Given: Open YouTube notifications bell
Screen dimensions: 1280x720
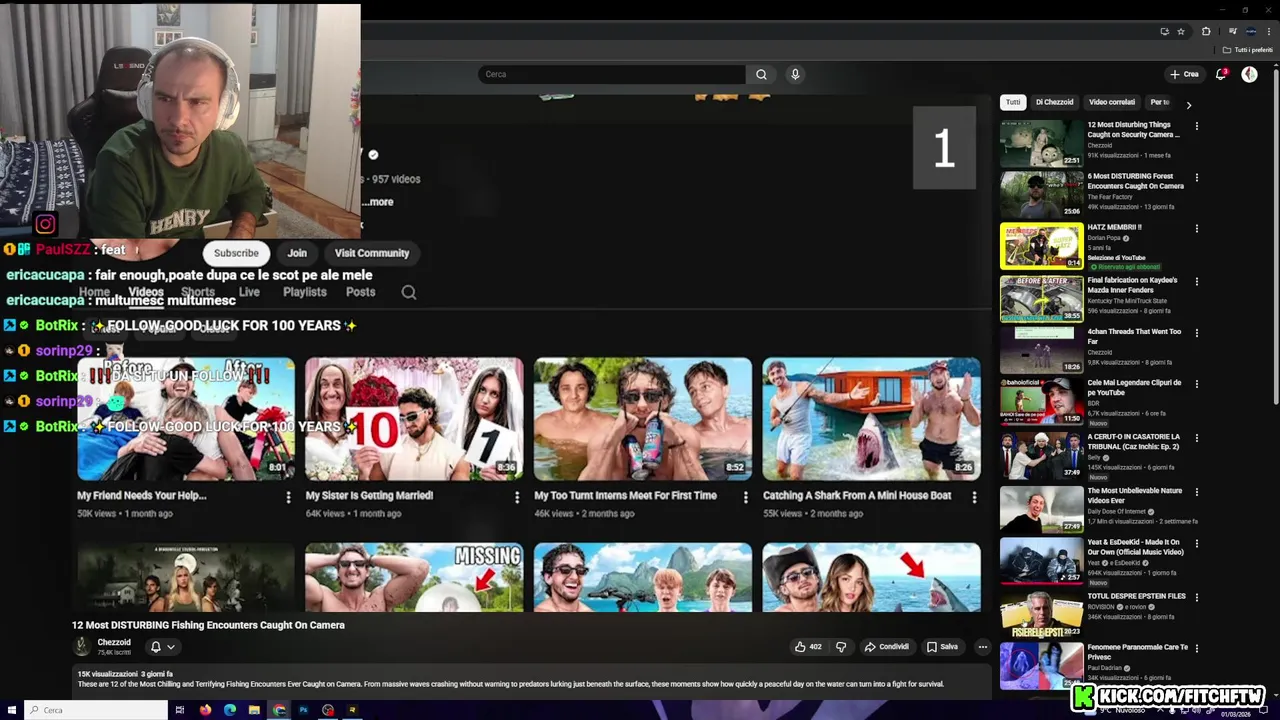Looking at the screenshot, I should [x=1221, y=74].
